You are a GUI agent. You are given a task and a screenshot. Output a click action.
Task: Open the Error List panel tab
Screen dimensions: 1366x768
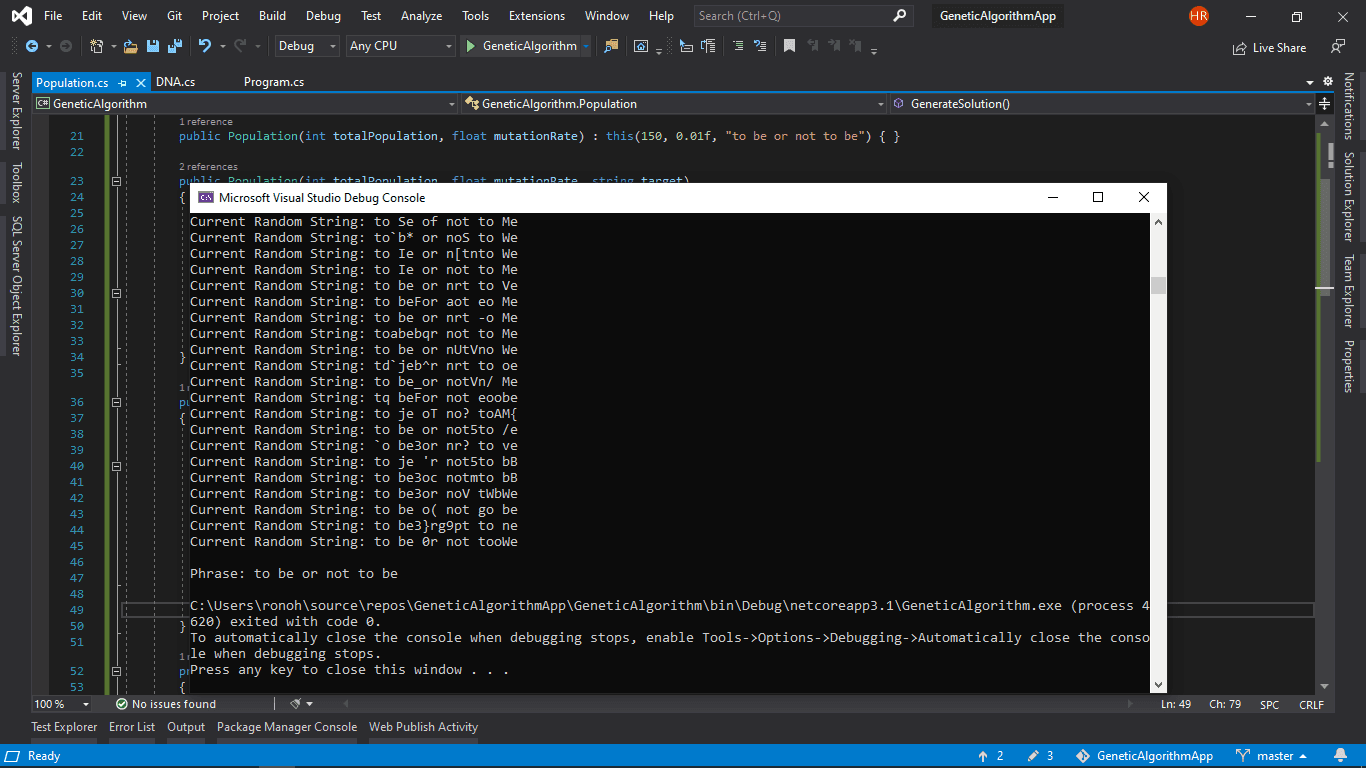pyautogui.click(x=132, y=727)
